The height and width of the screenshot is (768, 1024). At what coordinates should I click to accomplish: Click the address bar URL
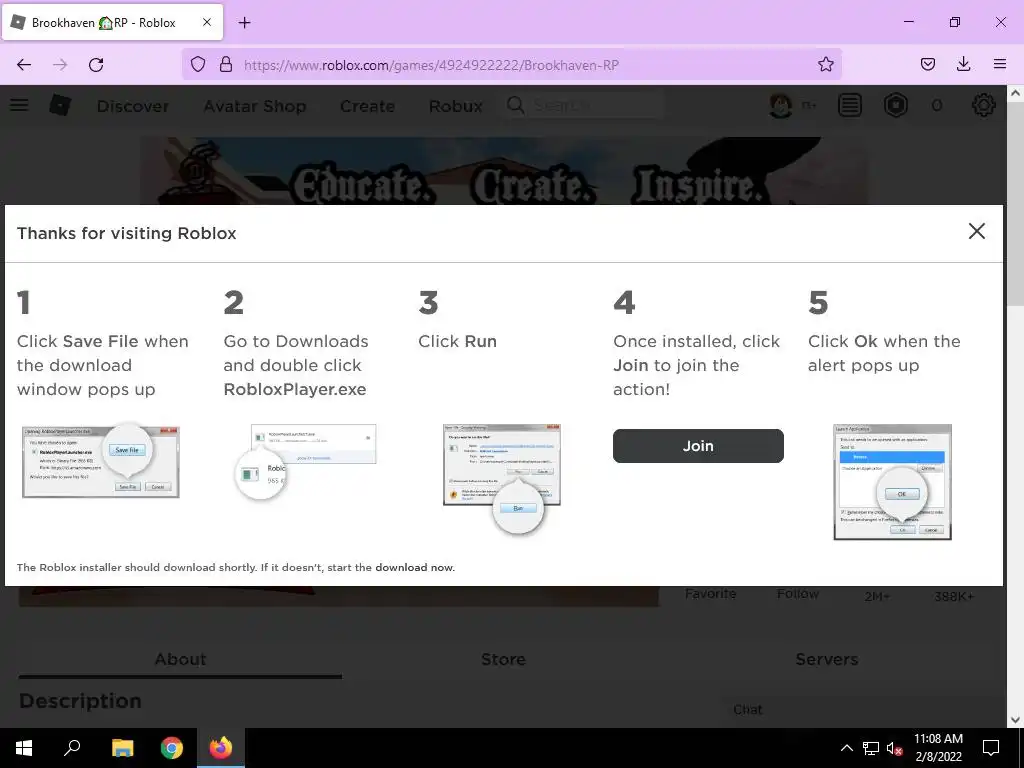pyautogui.click(x=431, y=65)
